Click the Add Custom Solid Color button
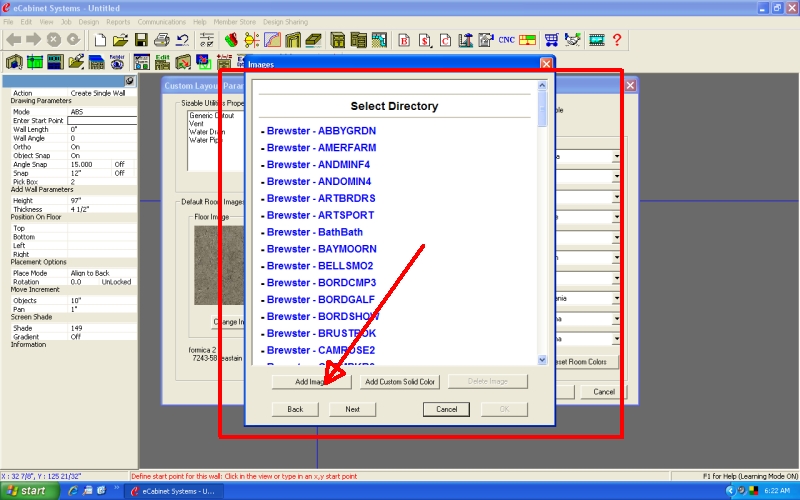 399,382
